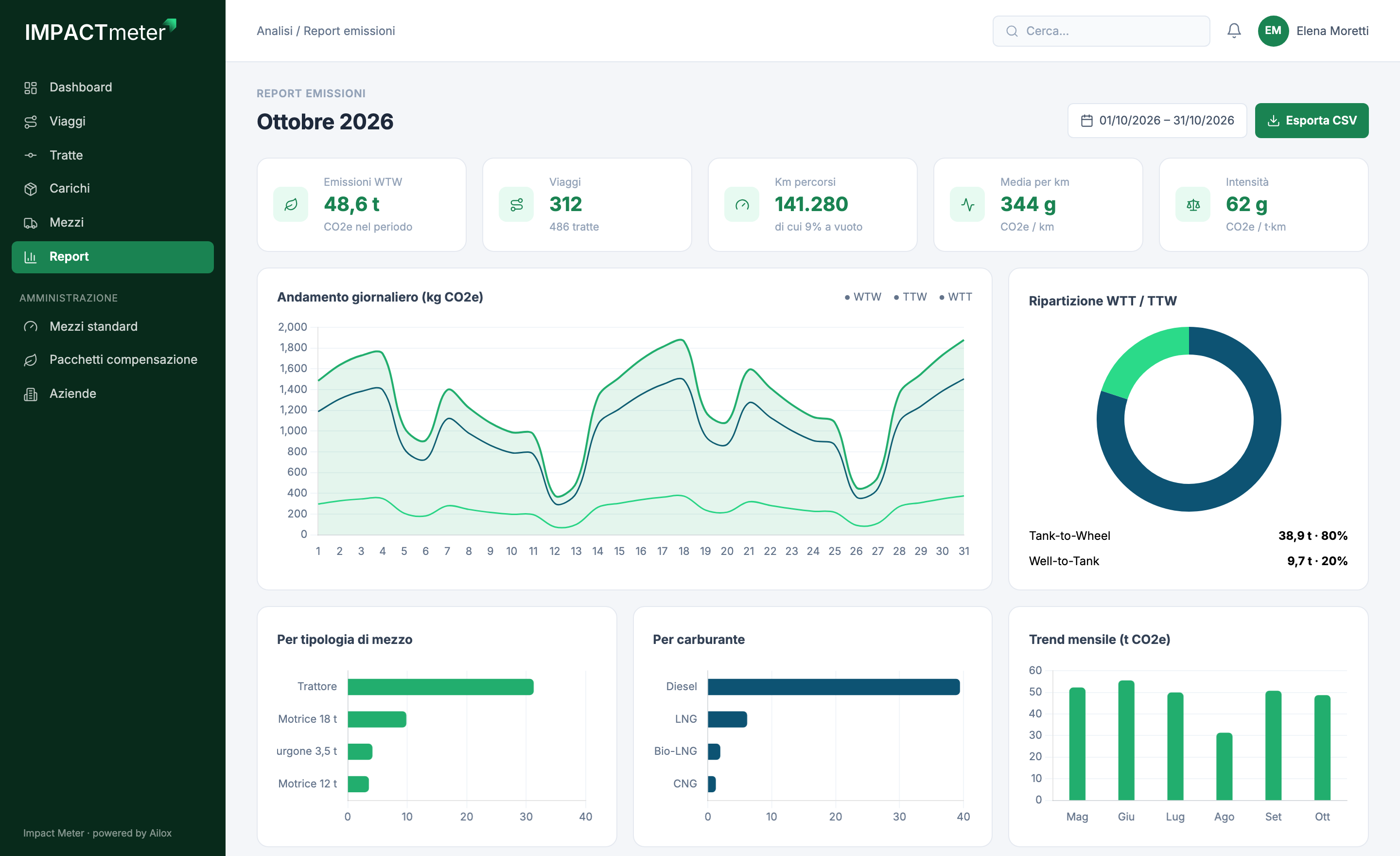Viewport: 1400px width, 856px height.
Task: Click the Cerca search field
Action: point(1101,31)
